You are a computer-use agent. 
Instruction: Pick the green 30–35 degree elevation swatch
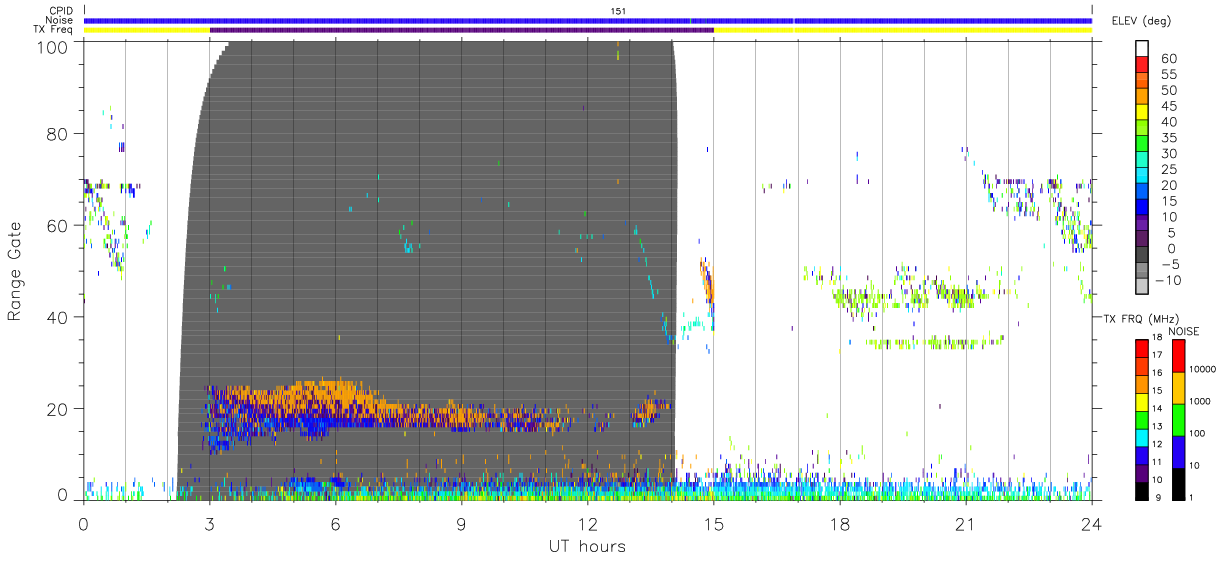pos(1142,145)
